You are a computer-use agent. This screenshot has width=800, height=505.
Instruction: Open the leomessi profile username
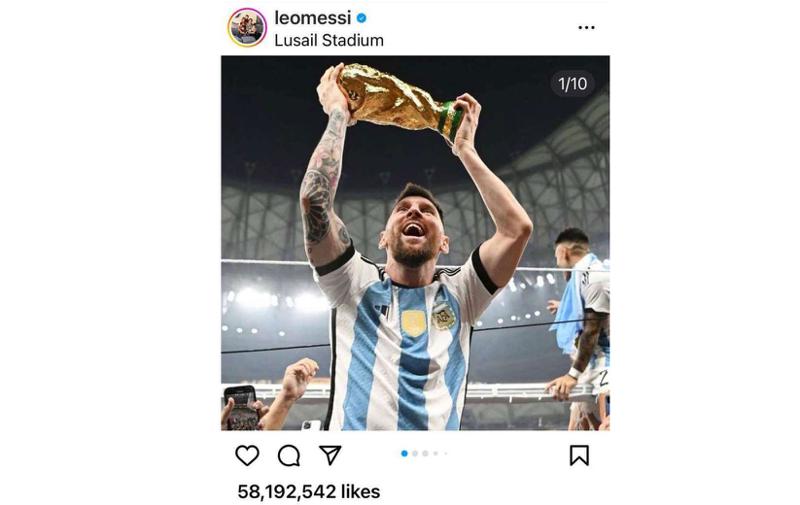coord(313,18)
